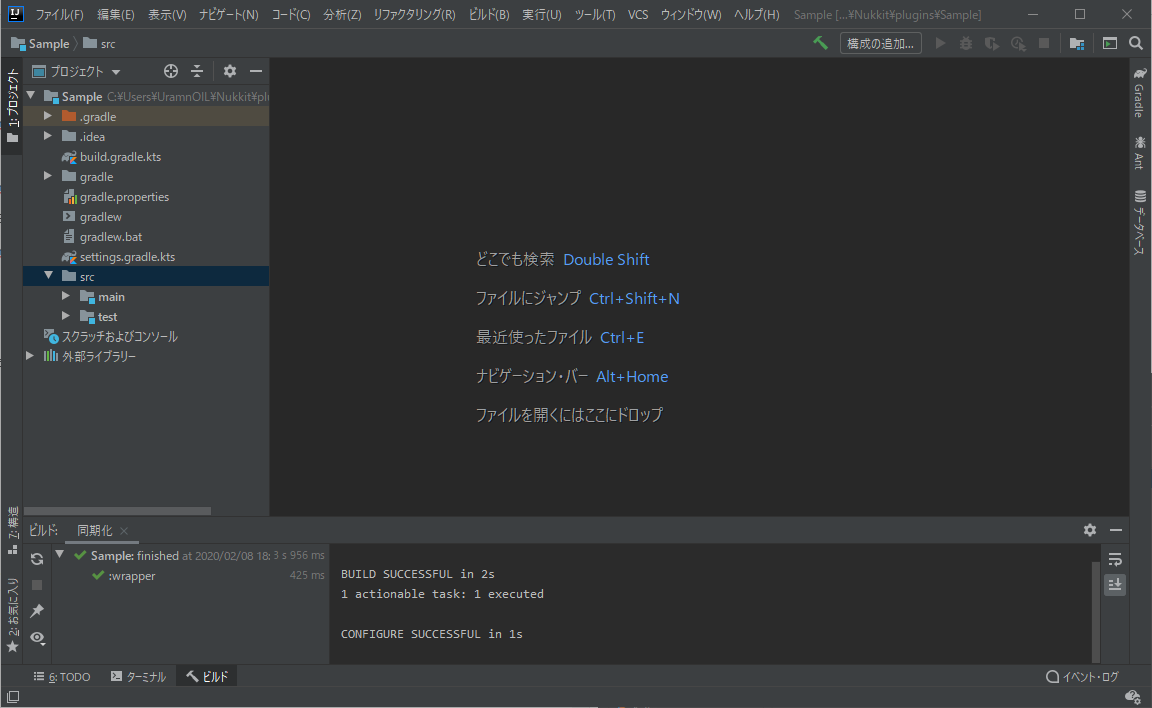Viewport: 1152px width, 708px height.
Task: Expand the .idea folder arrow
Action: coord(48,136)
